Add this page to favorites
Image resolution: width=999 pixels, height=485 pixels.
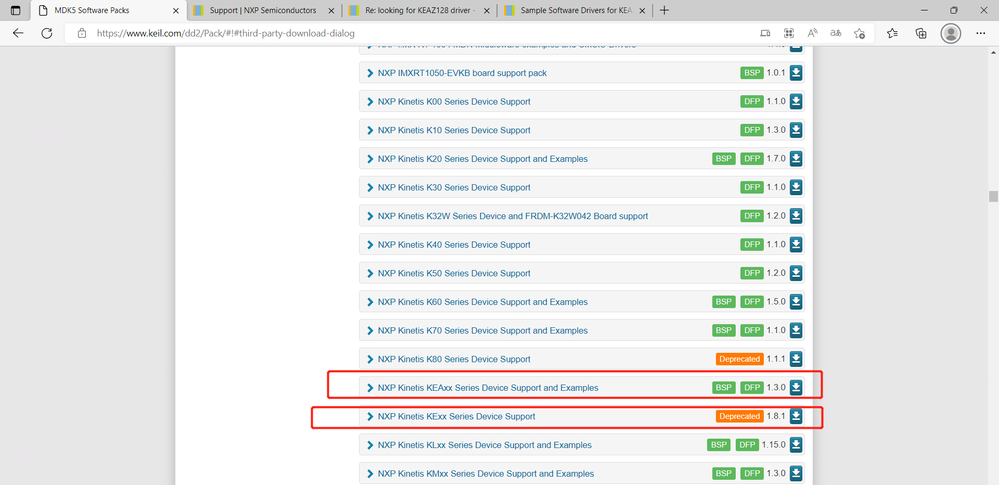859,33
